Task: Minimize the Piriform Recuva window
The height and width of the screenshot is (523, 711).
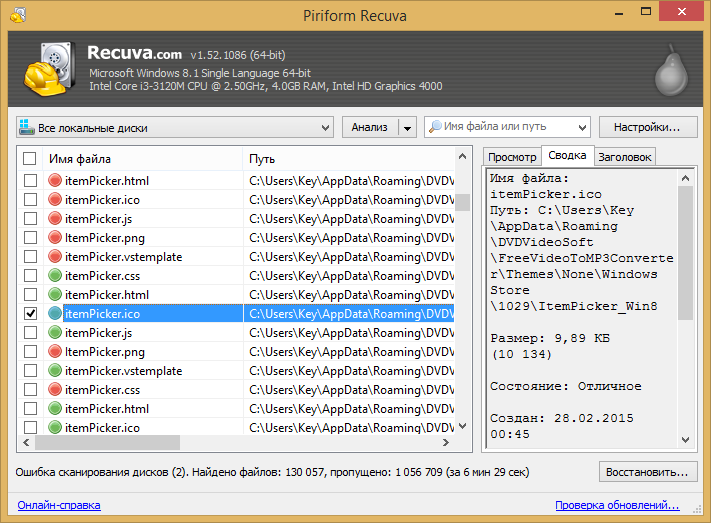Action: (x=618, y=12)
